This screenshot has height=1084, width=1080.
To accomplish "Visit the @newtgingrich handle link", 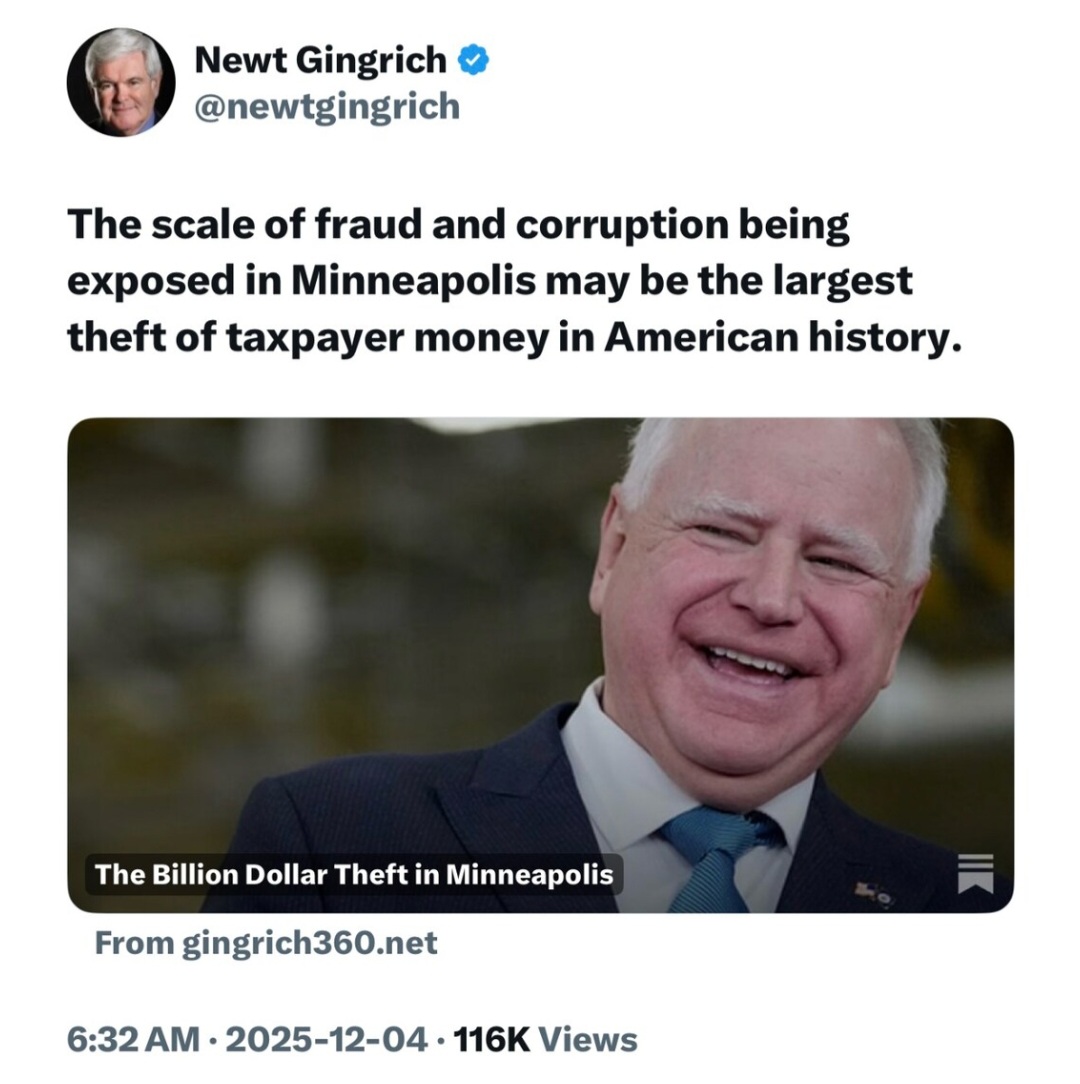I will pos(327,106).
